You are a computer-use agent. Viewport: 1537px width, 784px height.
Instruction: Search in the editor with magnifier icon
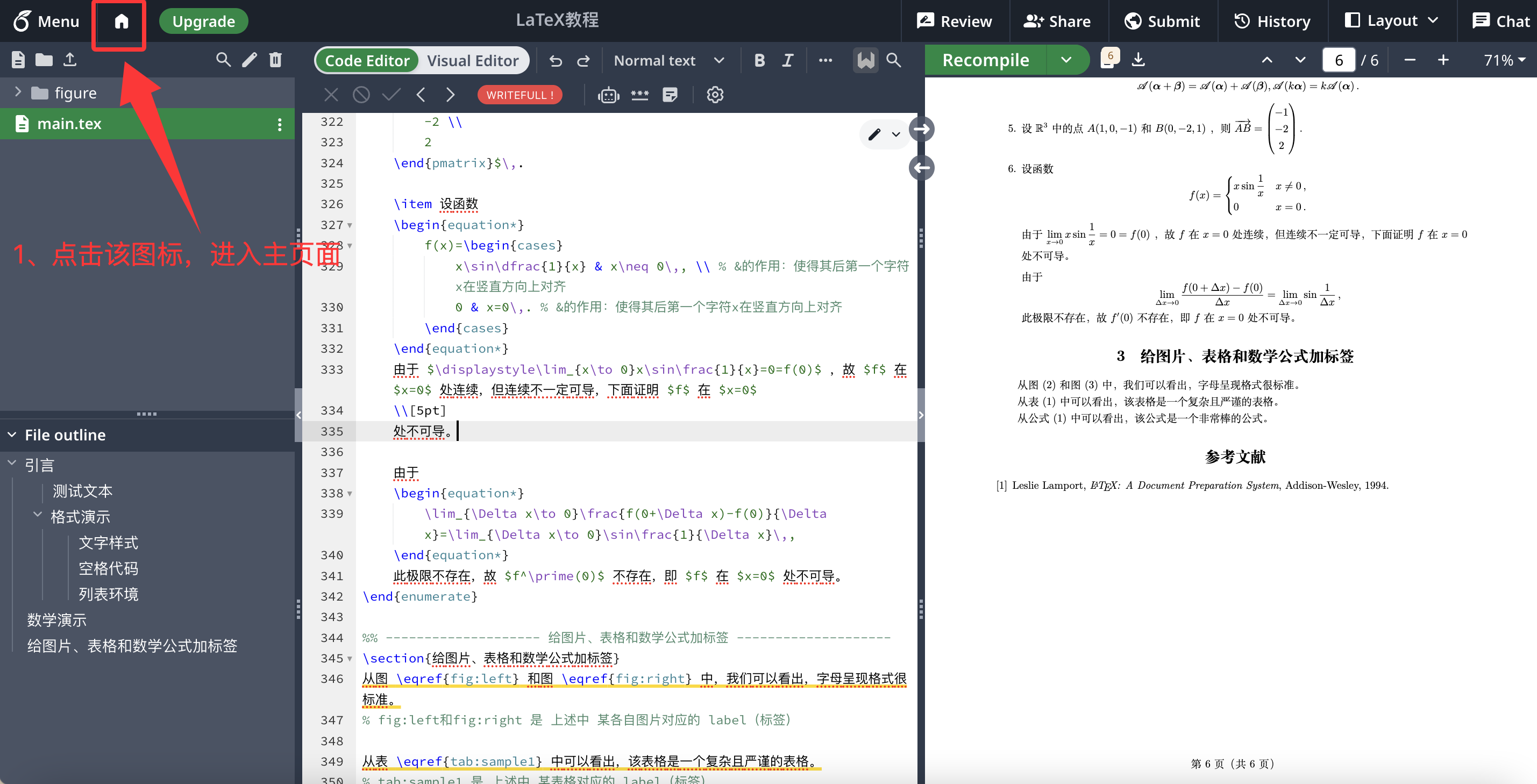point(894,60)
